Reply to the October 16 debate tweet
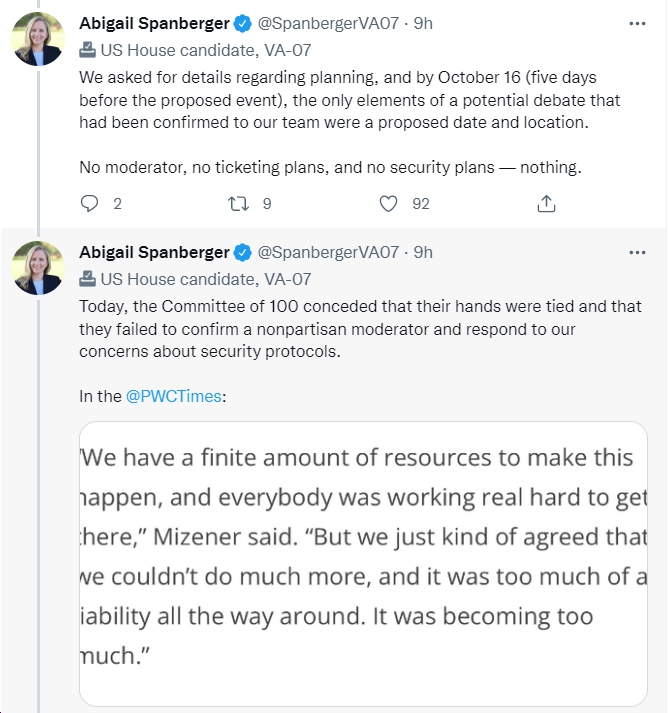The height and width of the screenshot is (713, 669). (x=89, y=204)
